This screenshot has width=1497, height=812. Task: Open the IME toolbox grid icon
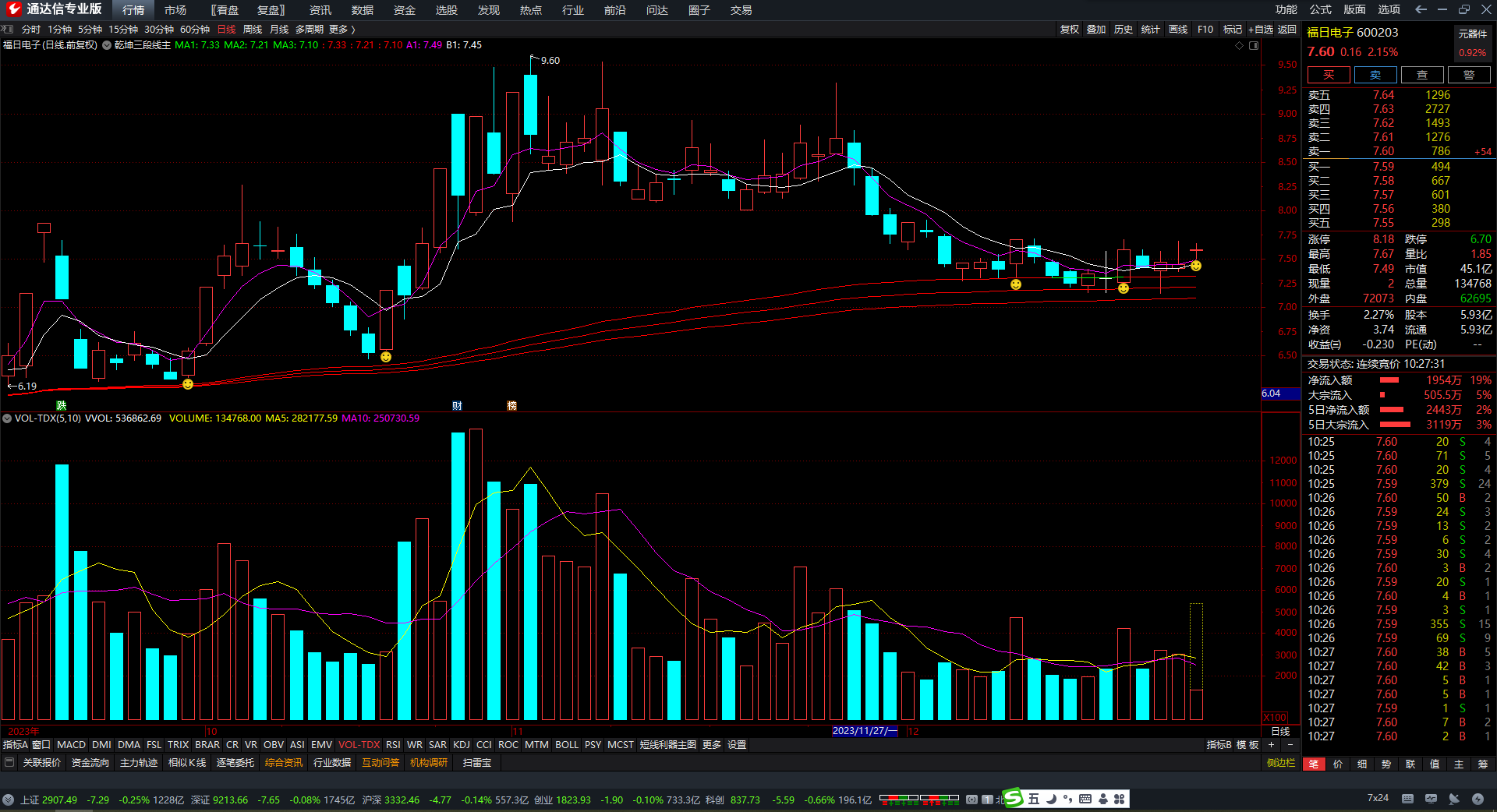(1120, 799)
